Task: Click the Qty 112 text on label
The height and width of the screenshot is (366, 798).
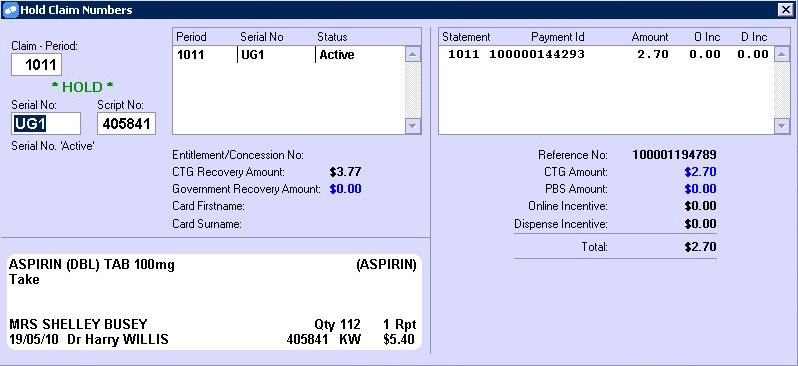Action: click(337, 324)
